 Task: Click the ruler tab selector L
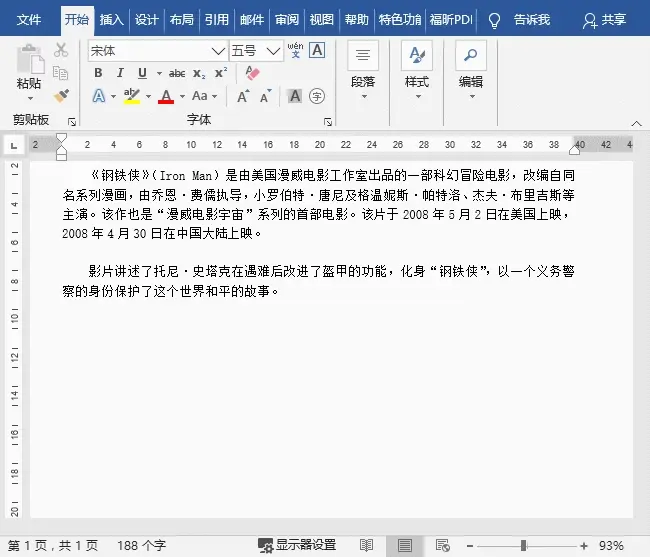[14, 145]
